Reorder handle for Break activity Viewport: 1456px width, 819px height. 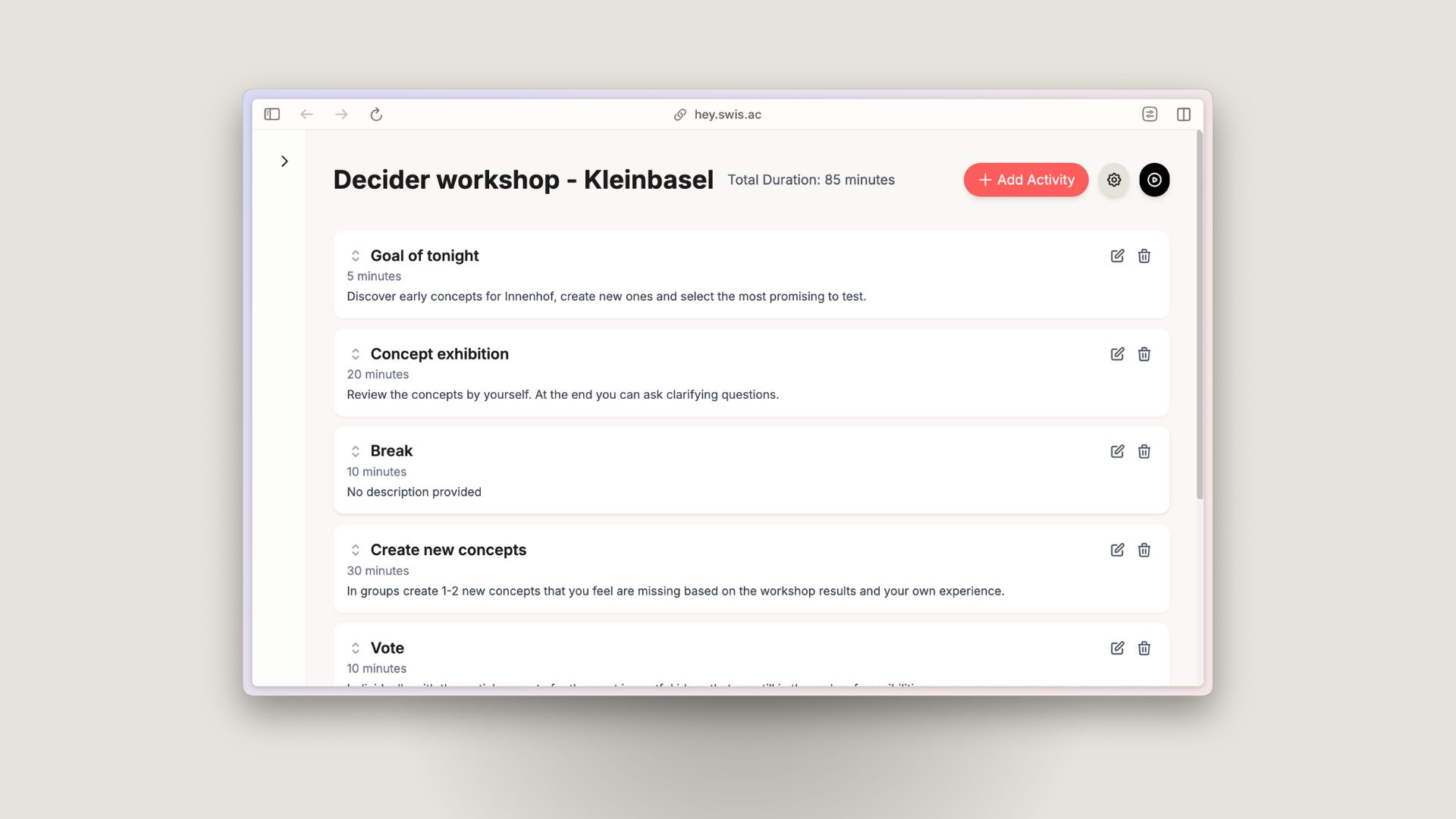[x=355, y=452]
